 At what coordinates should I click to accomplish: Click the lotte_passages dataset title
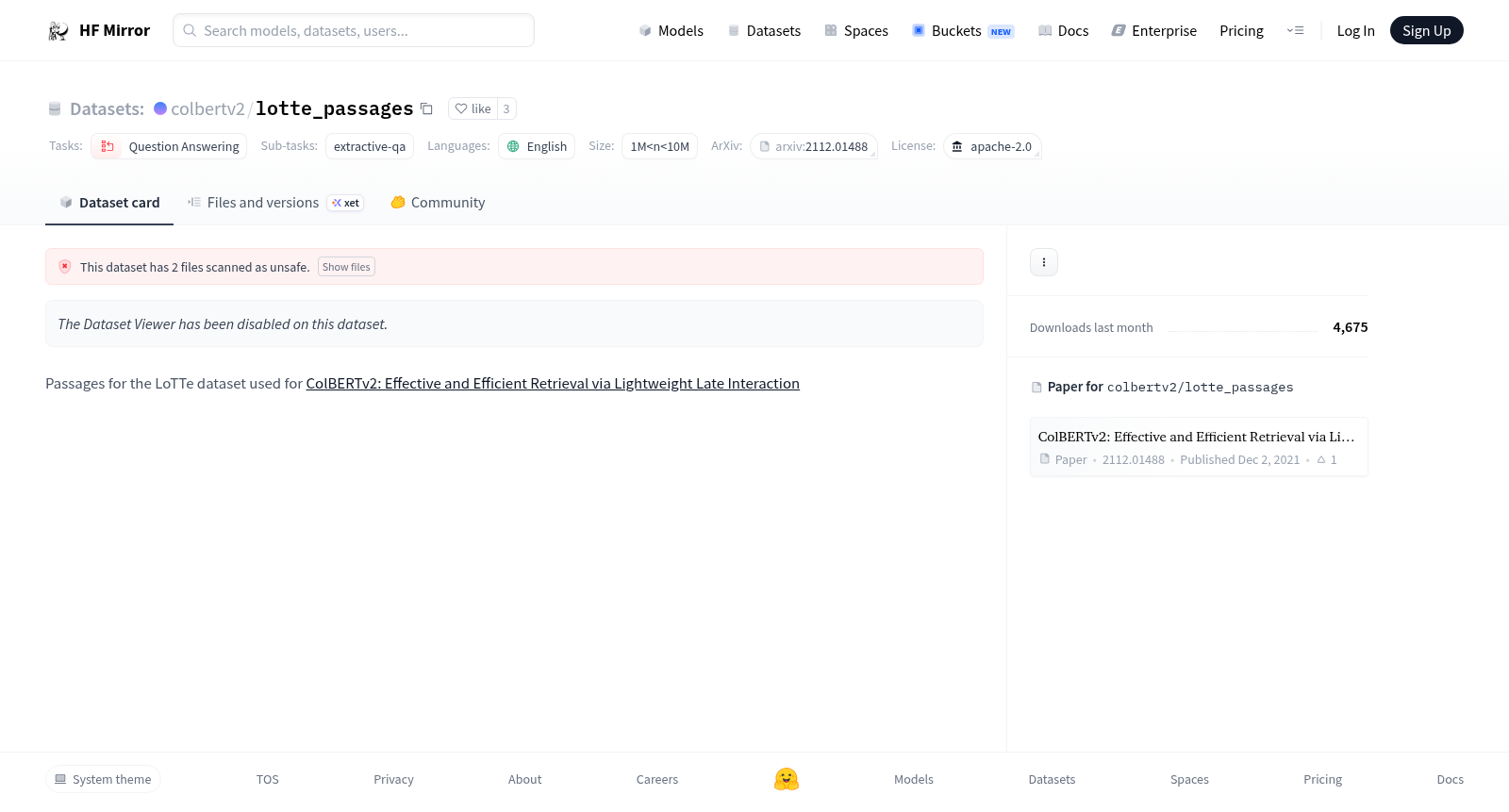(334, 108)
